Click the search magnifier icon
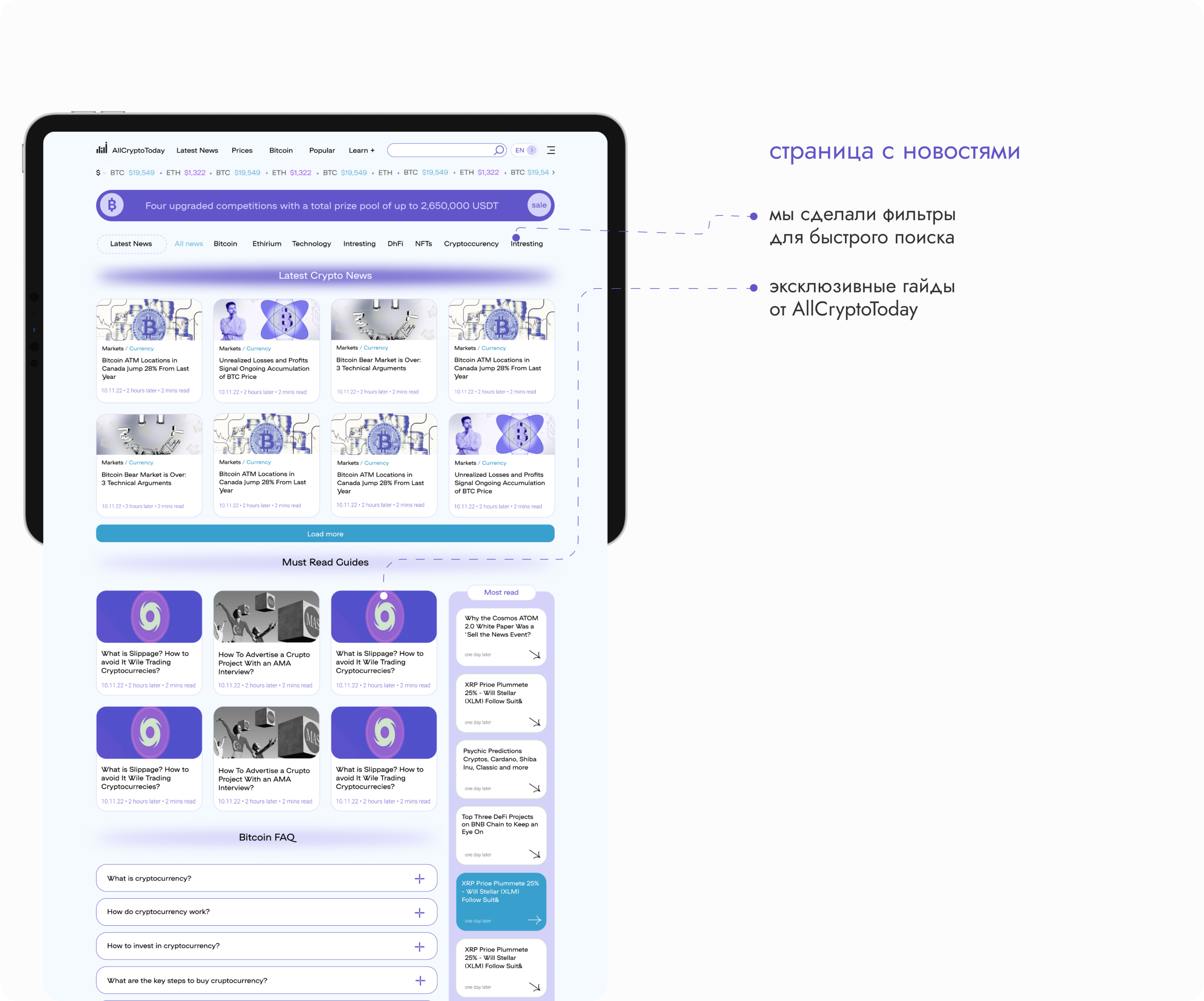Viewport: 1204px width, 1001px height. (499, 150)
